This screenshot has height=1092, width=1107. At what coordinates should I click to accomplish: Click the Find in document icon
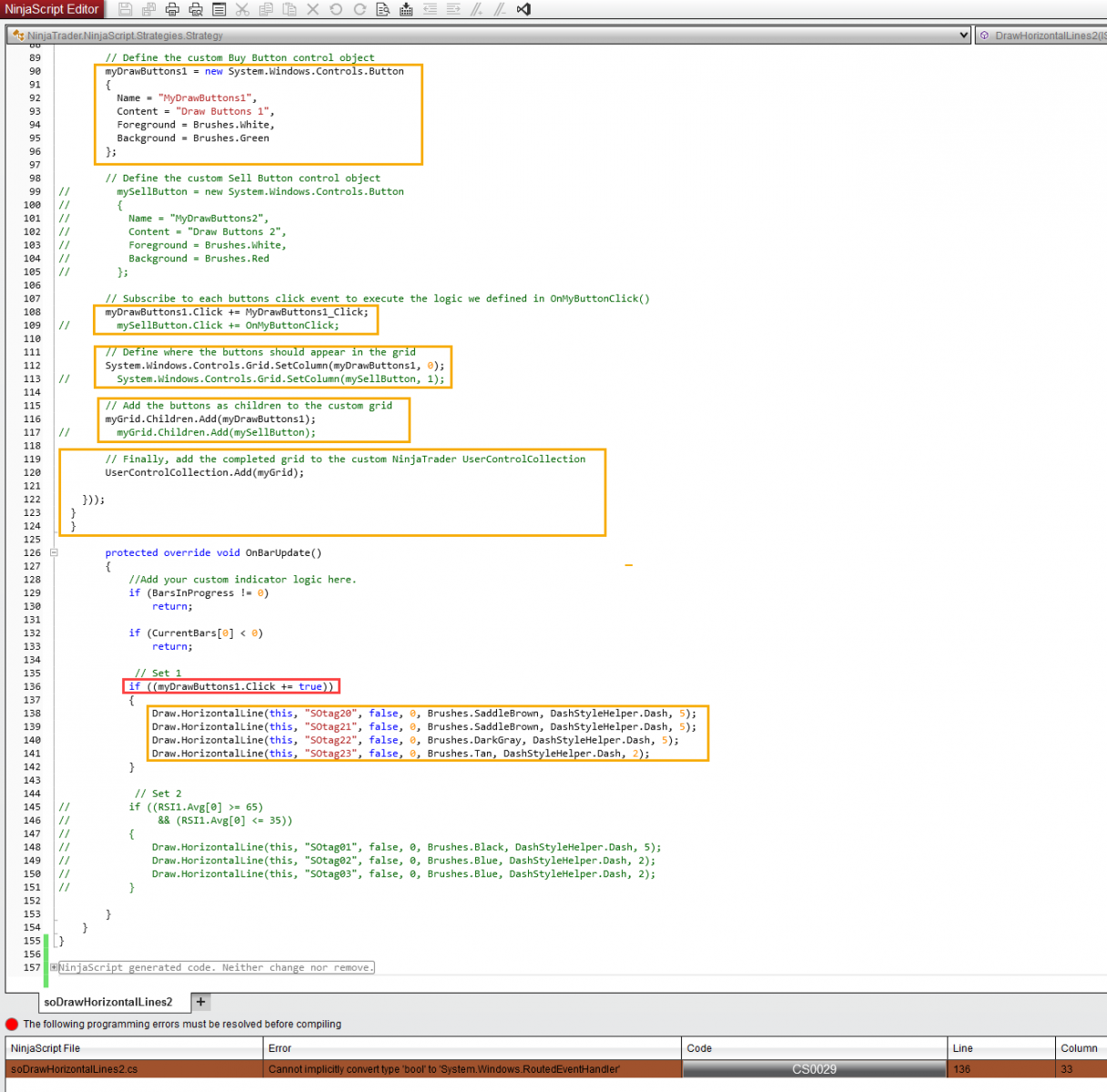click(383, 9)
